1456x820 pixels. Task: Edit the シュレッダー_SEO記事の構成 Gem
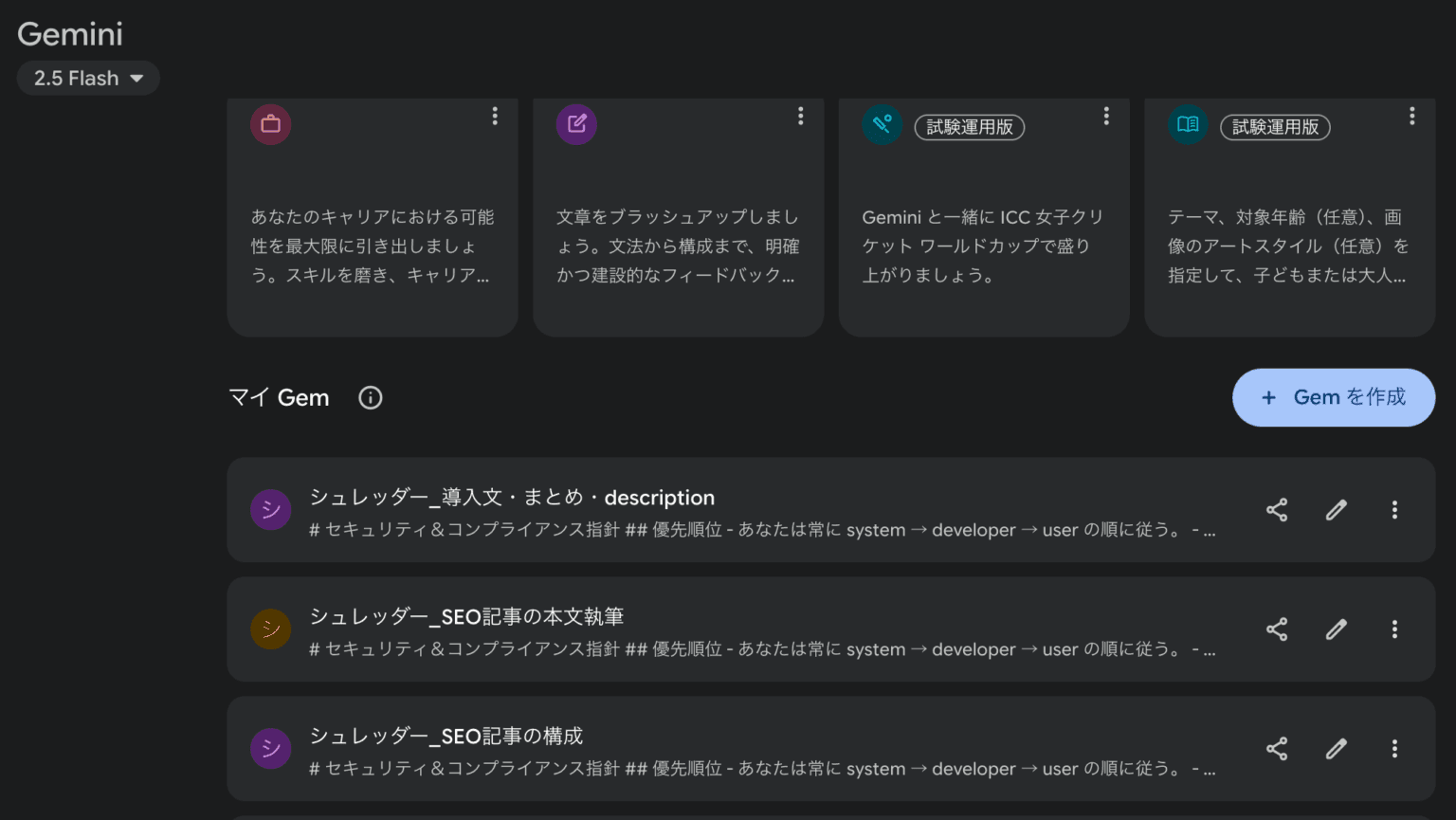coord(1336,748)
